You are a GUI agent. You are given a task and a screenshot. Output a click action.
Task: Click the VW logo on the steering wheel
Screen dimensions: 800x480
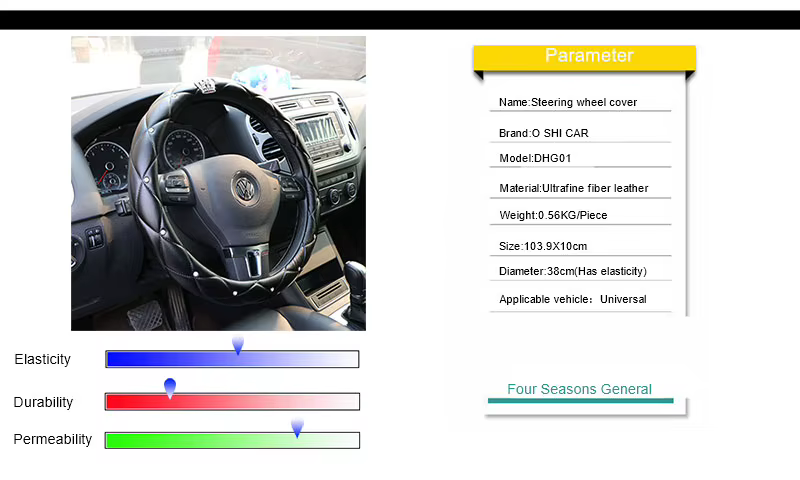coord(245,188)
